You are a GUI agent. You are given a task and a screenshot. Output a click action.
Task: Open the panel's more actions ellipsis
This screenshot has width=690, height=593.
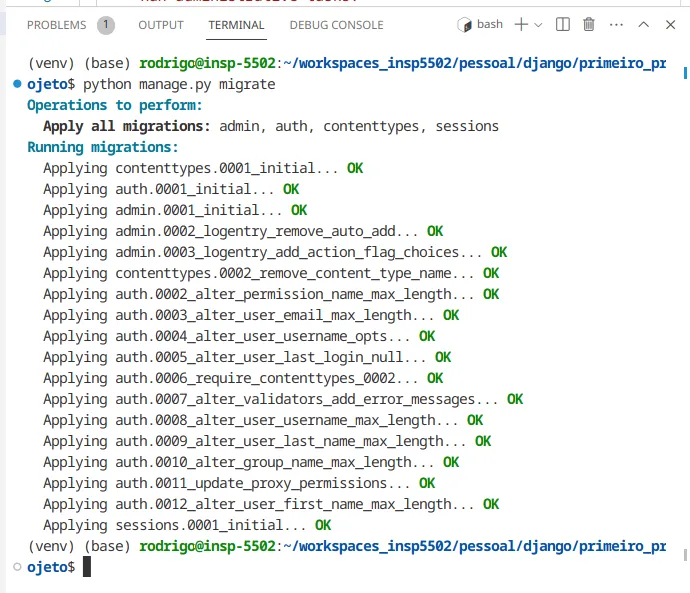(x=616, y=25)
